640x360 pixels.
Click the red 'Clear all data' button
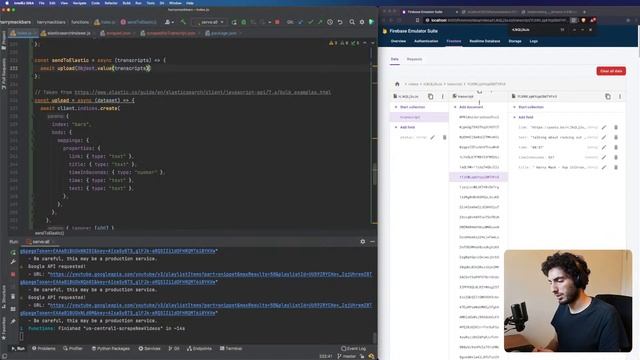click(611, 71)
